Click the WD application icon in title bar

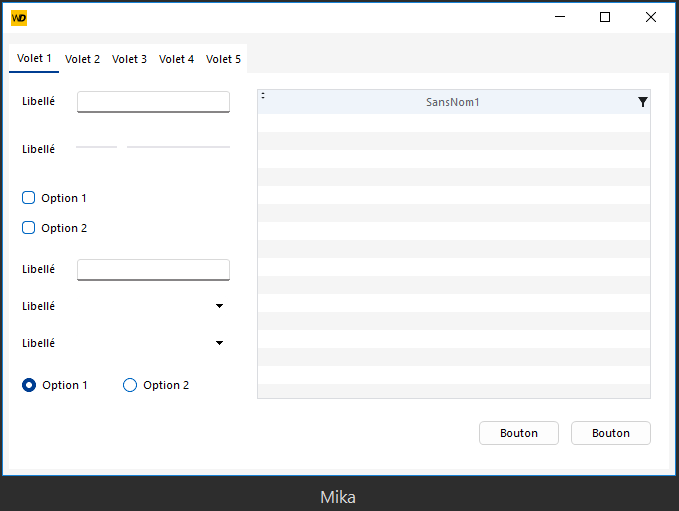[x=19, y=17]
